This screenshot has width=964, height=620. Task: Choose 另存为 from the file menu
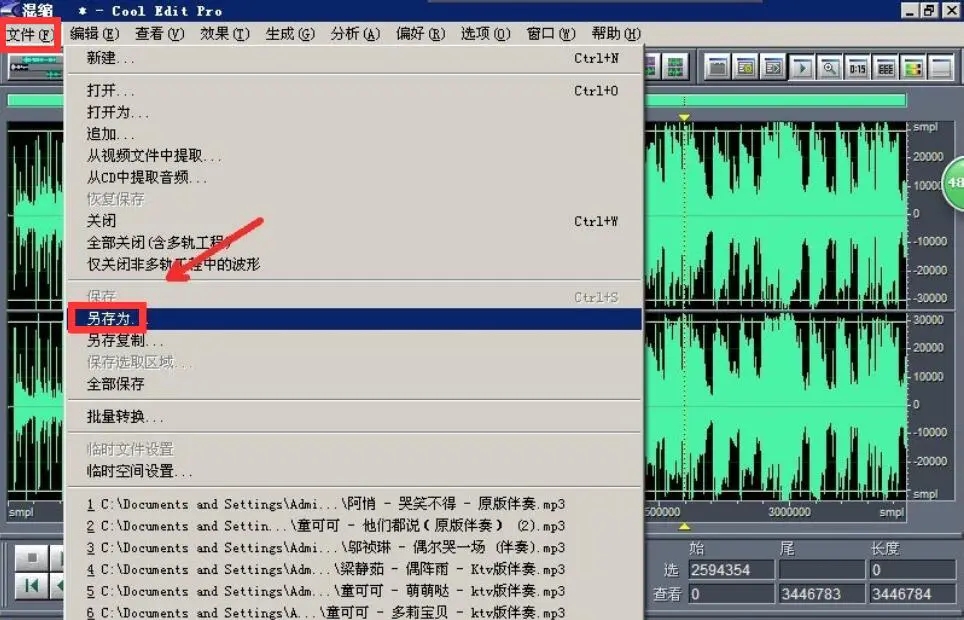tap(110, 316)
